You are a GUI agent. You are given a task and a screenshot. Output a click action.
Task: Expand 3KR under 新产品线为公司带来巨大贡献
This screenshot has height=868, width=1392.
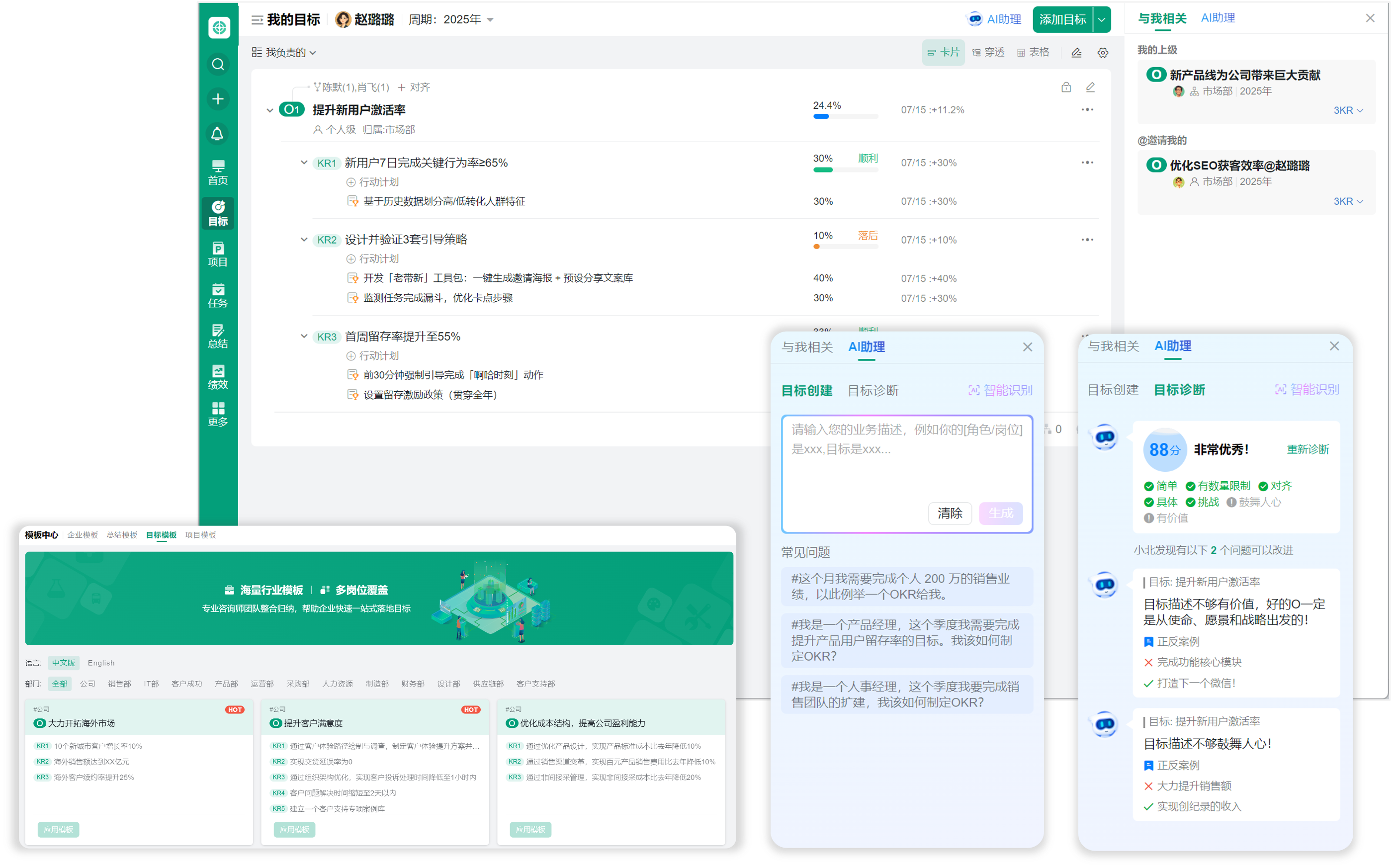tap(1347, 110)
